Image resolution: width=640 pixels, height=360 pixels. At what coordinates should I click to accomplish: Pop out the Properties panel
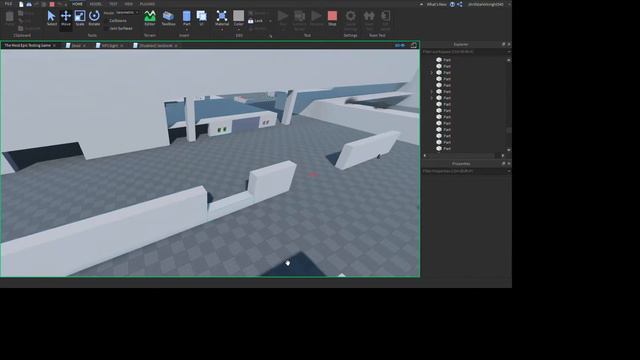[503, 163]
